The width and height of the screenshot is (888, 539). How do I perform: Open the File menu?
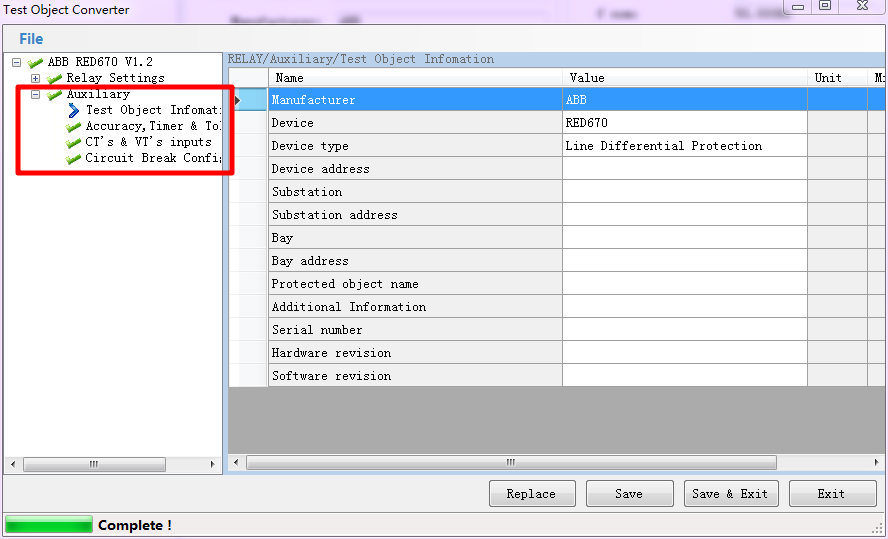pos(31,38)
